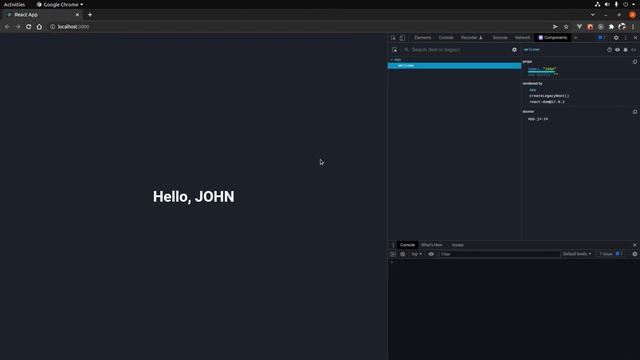
Task: Toggle the console sidebar
Action: pyautogui.click(x=393, y=254)
